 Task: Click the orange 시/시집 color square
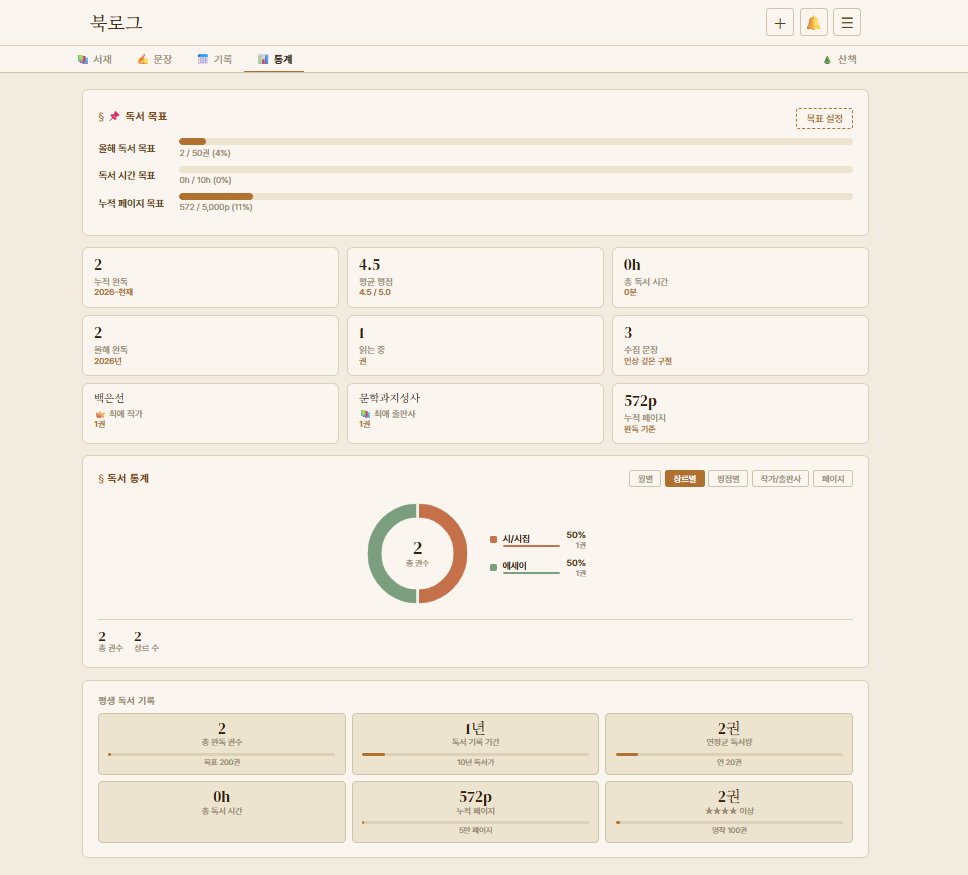492,538
